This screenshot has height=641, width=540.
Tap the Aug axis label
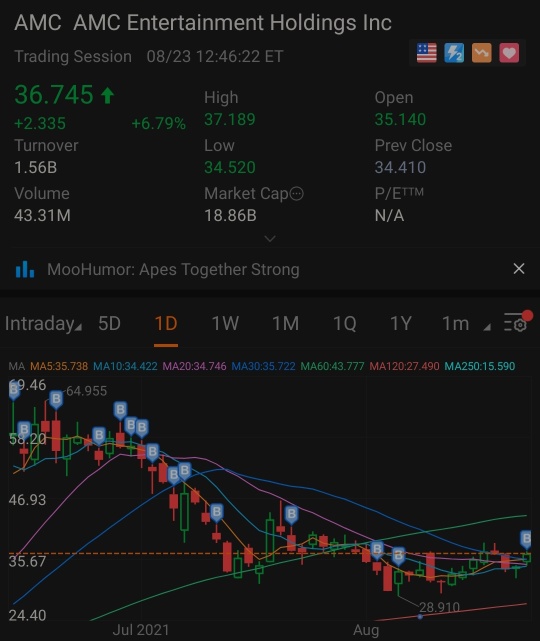(x=366, y=630)
